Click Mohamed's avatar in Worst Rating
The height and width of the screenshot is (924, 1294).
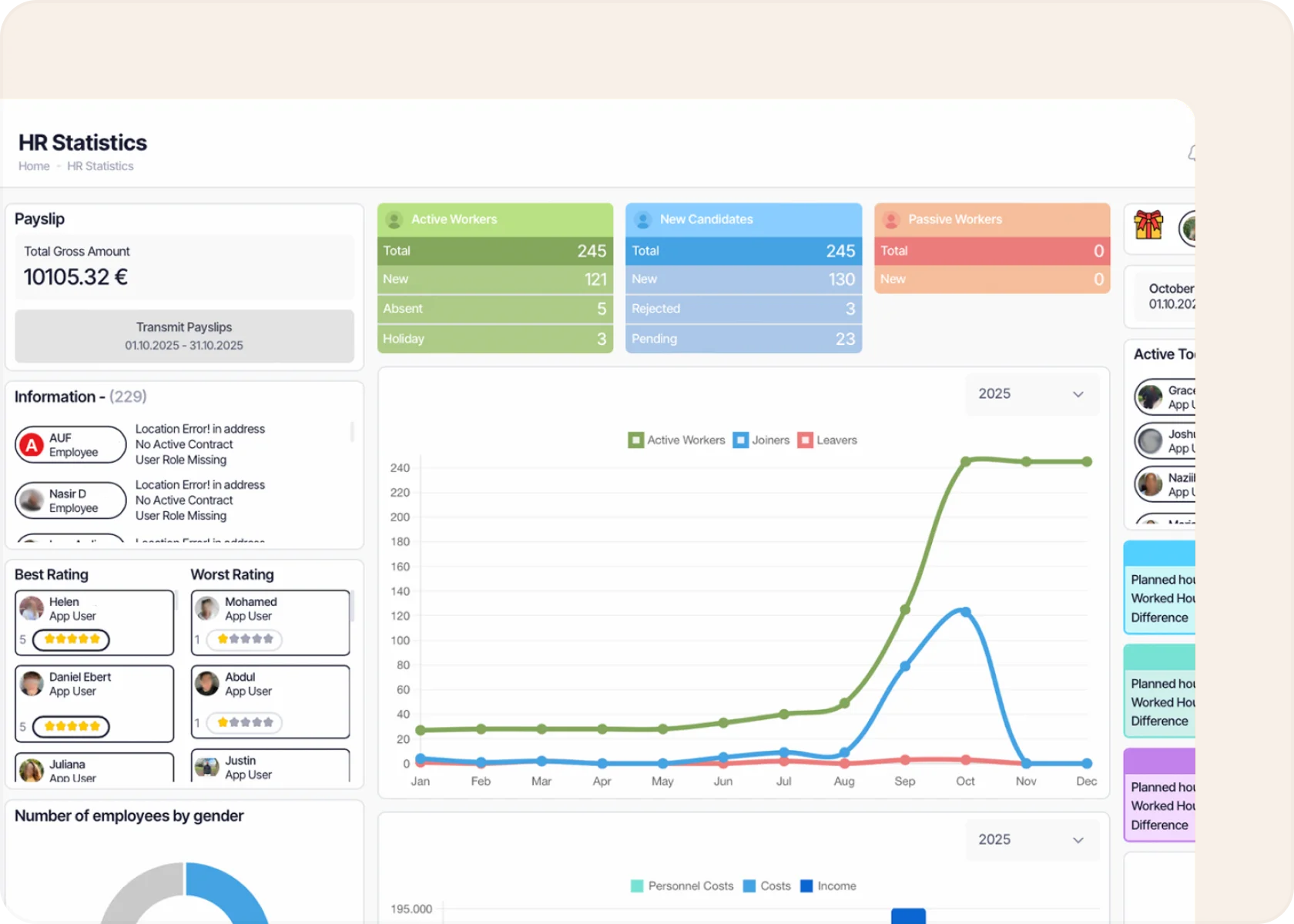[x=206, y=608]
